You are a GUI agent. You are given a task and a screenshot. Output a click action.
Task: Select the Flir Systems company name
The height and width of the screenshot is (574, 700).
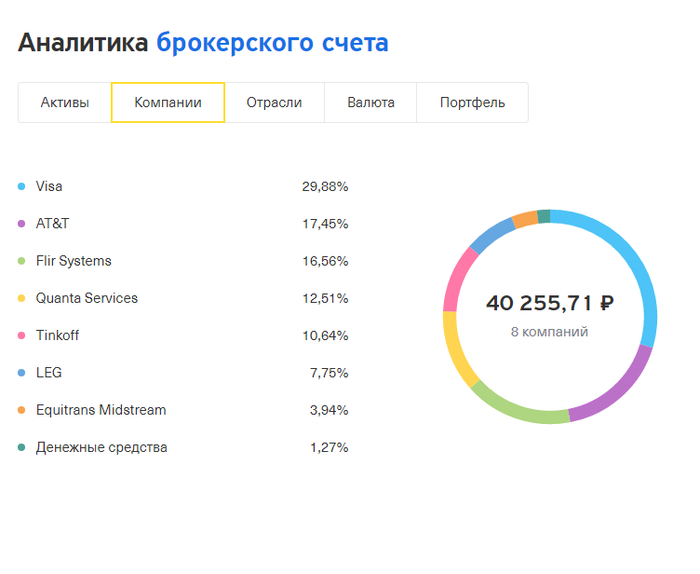pos(74,261)
